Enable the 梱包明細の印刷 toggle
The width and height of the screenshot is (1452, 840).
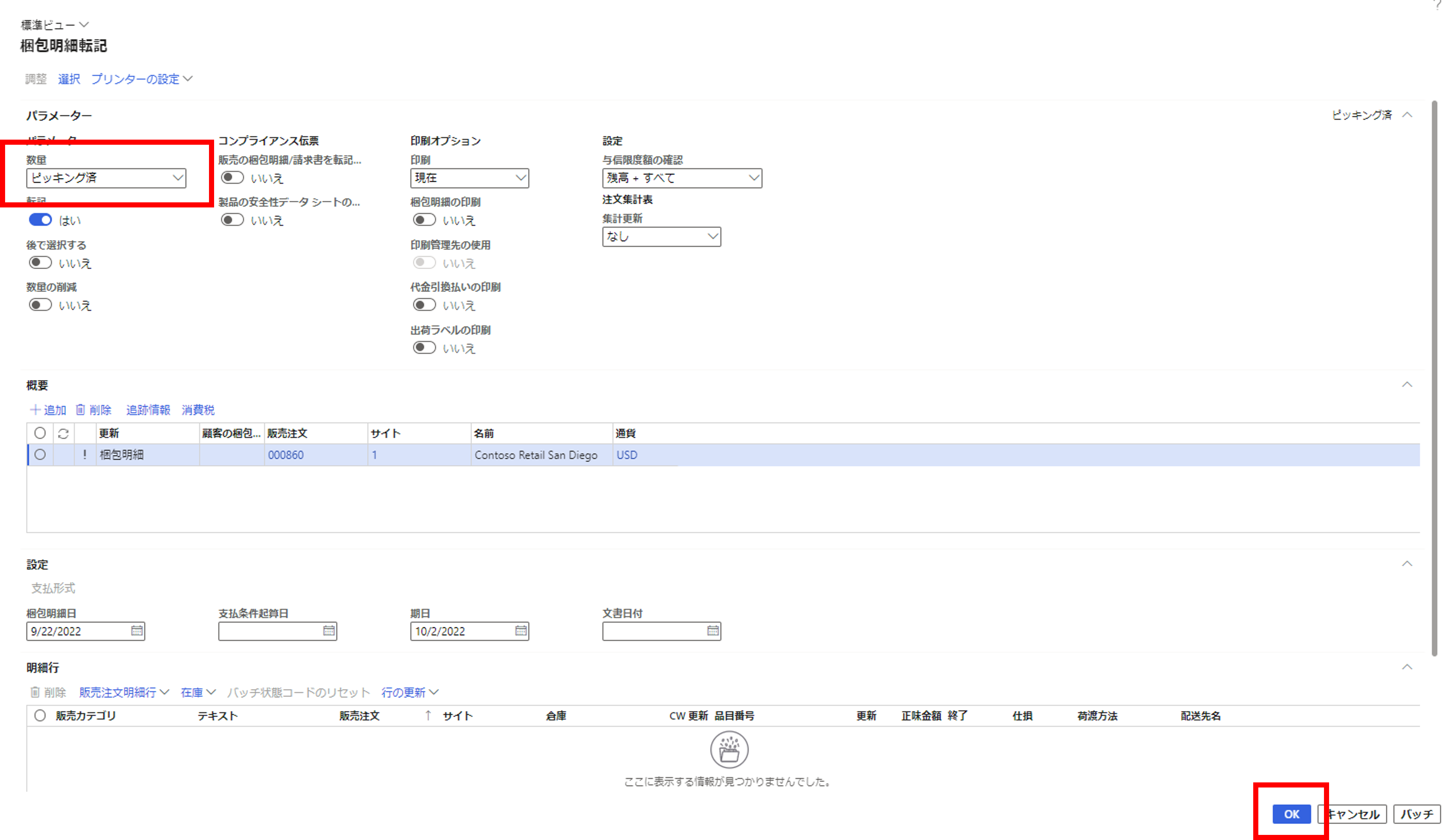pyautogui.click(x=424, y=220)
